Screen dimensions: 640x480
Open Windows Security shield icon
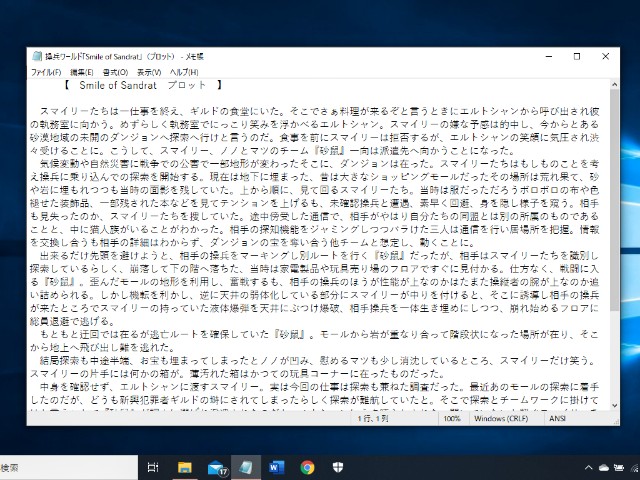click(338, 467)
